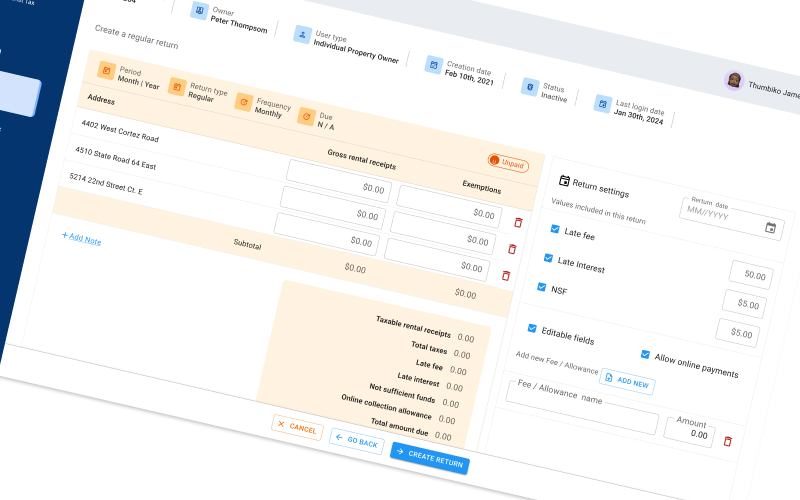This screenshot has width=800, height=500.
Task: Toggle the Late fee checkbox
Action: [555, 229]
